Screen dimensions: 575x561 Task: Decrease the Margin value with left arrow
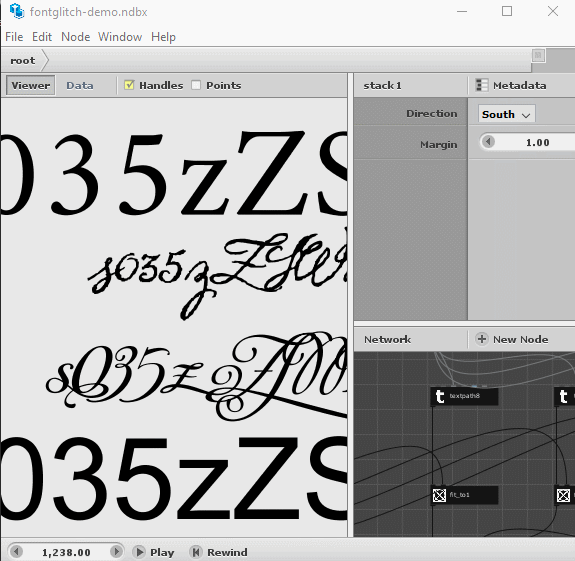pos(488,142)
